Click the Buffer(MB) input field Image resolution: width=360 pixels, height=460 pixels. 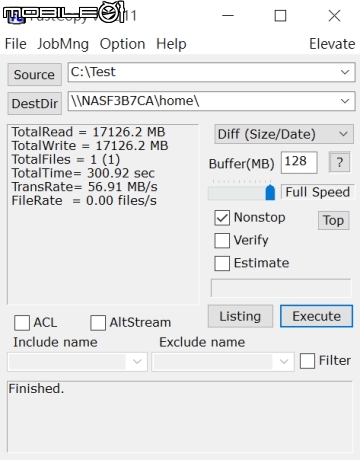click(x=299, y=162)
